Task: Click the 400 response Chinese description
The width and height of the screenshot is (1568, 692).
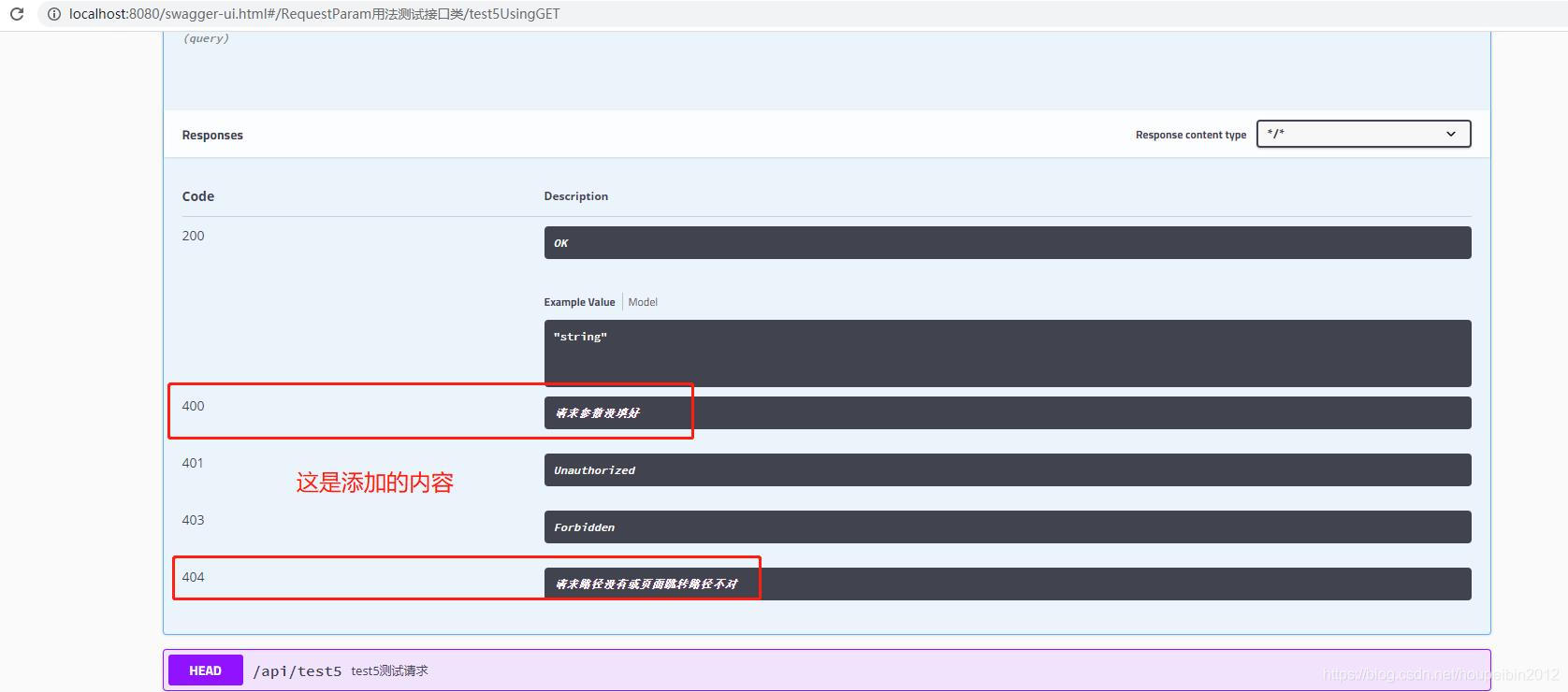Action: tap(598, 412)
